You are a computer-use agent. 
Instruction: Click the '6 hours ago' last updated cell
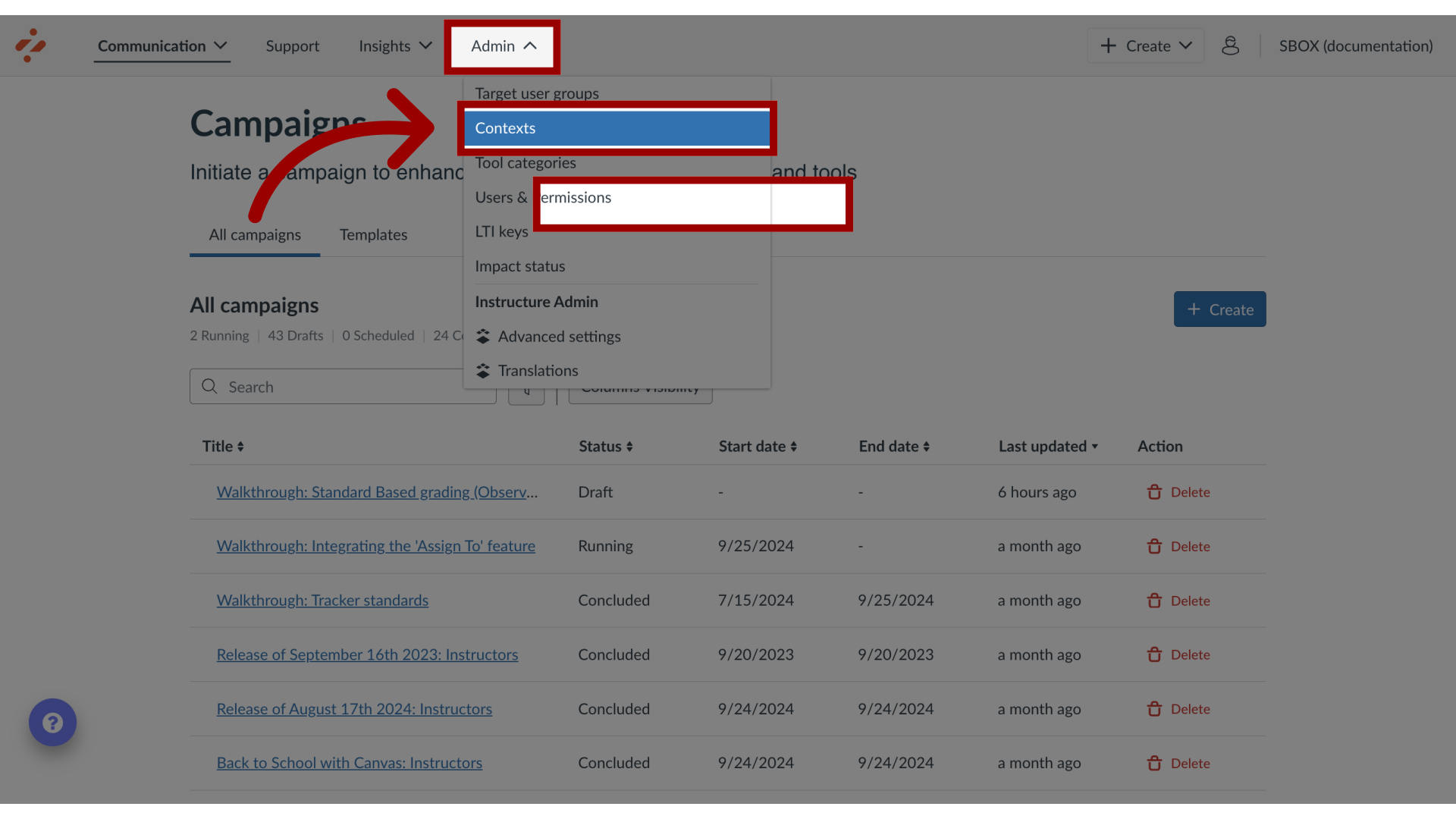tap(1037, 492)
